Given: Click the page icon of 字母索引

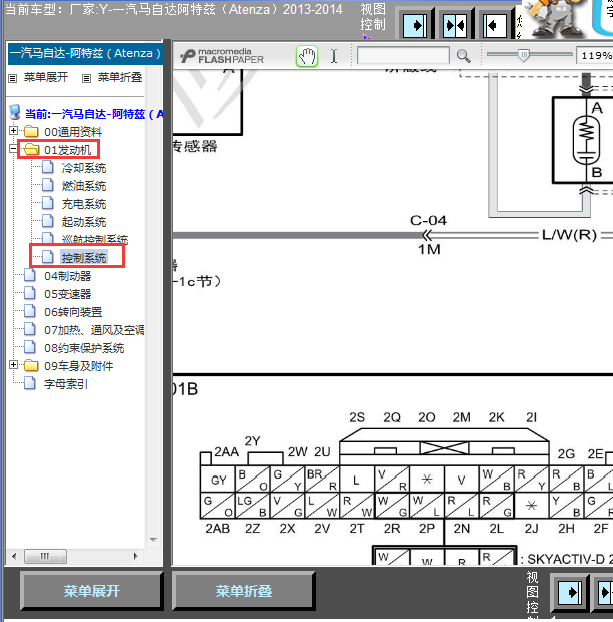Looking at the screenshot, I should (x=30, y=383).
